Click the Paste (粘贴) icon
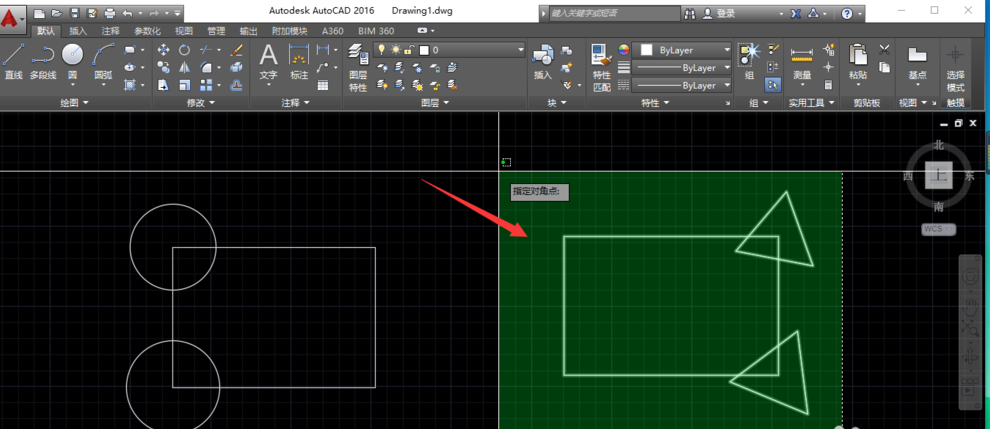990x429 pixels. pos(857,60)
